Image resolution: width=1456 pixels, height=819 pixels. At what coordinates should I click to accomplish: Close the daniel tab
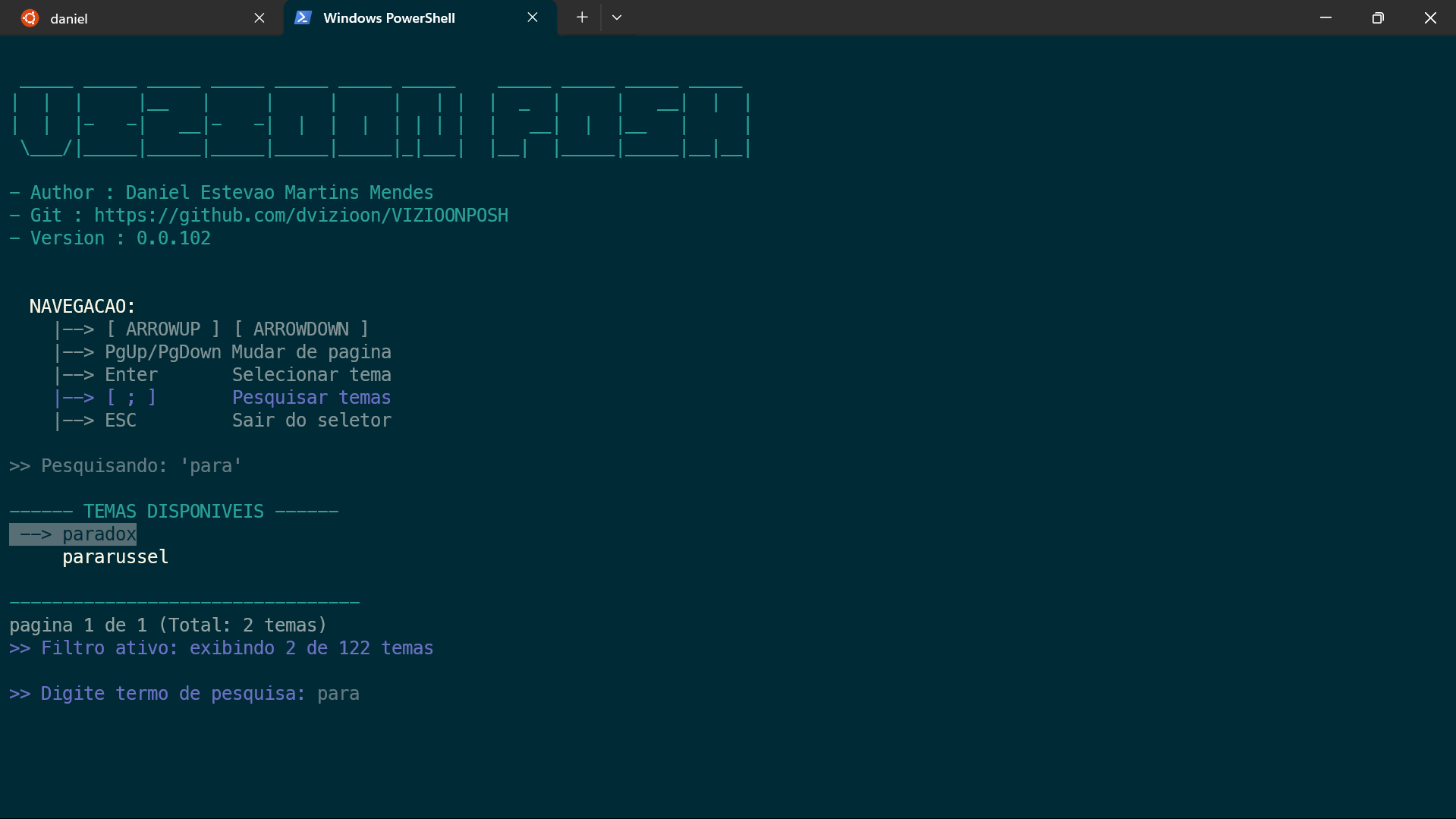[259, 18]
